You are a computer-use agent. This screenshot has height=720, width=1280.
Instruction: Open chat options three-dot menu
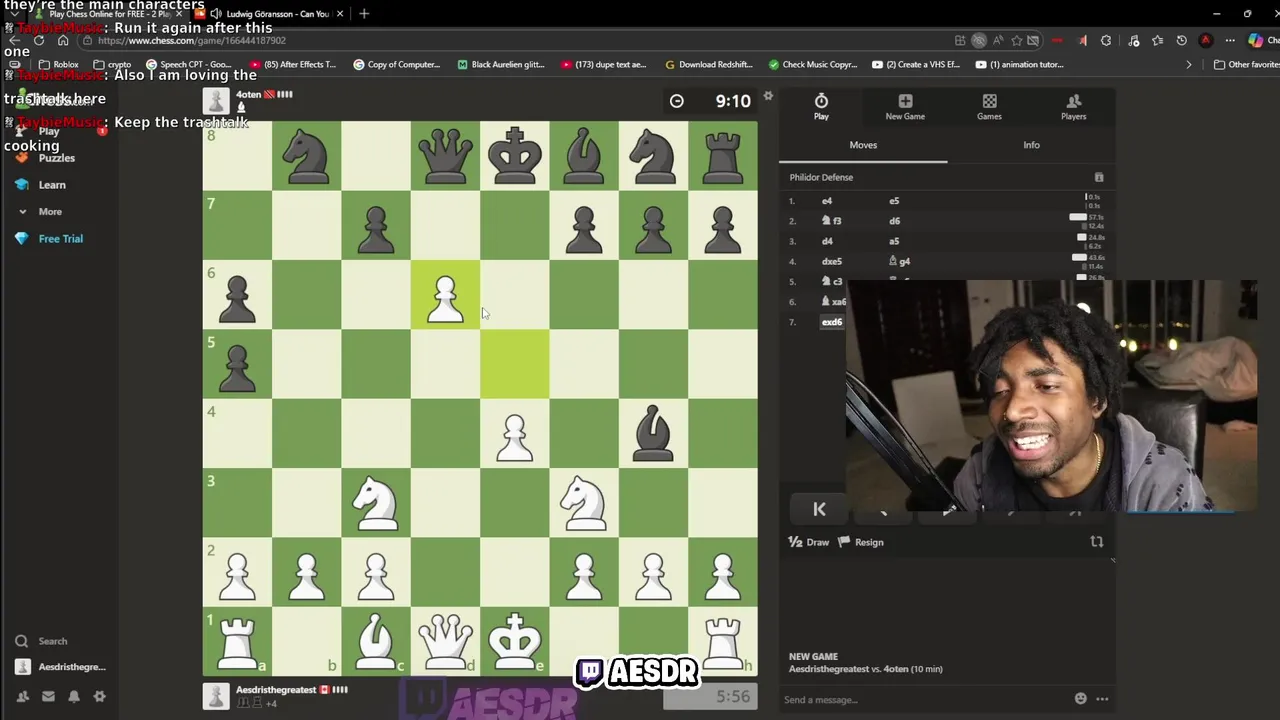coord(1102,699)
